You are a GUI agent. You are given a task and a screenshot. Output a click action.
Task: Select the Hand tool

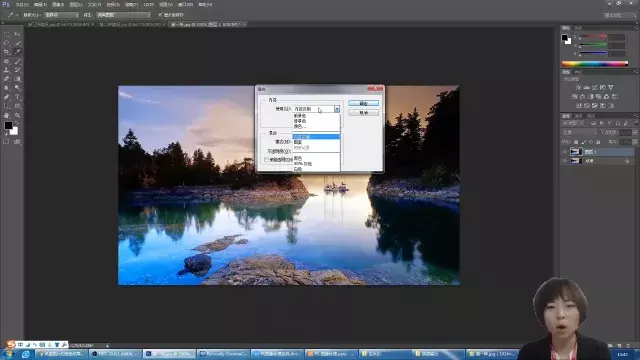tap(7, 116)
